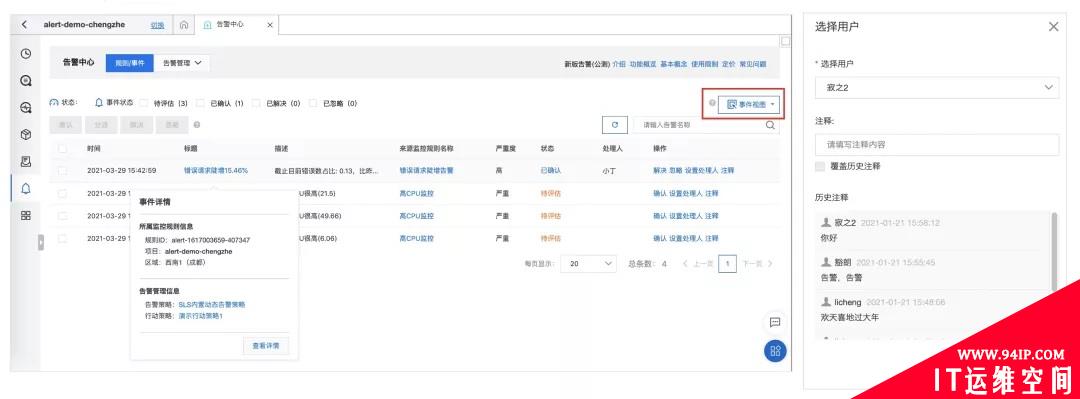Click the 事件状态 bell icon
The width and height of the screenshot is (1080, 399).
98,103
